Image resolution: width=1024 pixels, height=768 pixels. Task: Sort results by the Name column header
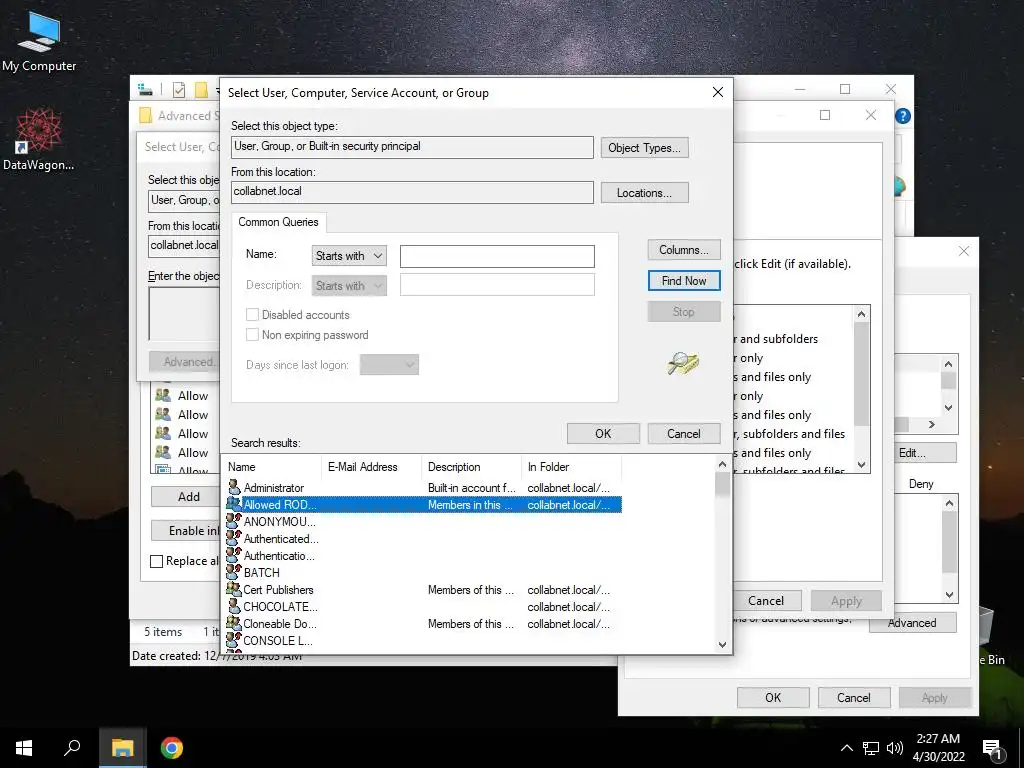(x=272, y=467)
